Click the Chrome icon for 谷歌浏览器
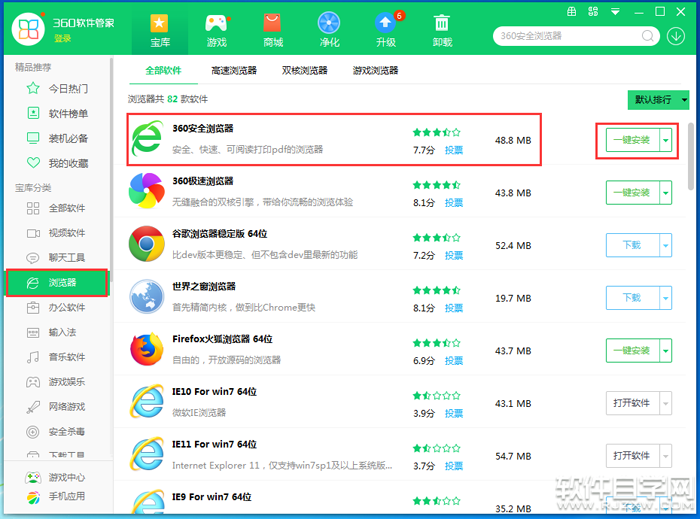Image resolution: width=700 pixels, height=519 pixels. (146, 244)
